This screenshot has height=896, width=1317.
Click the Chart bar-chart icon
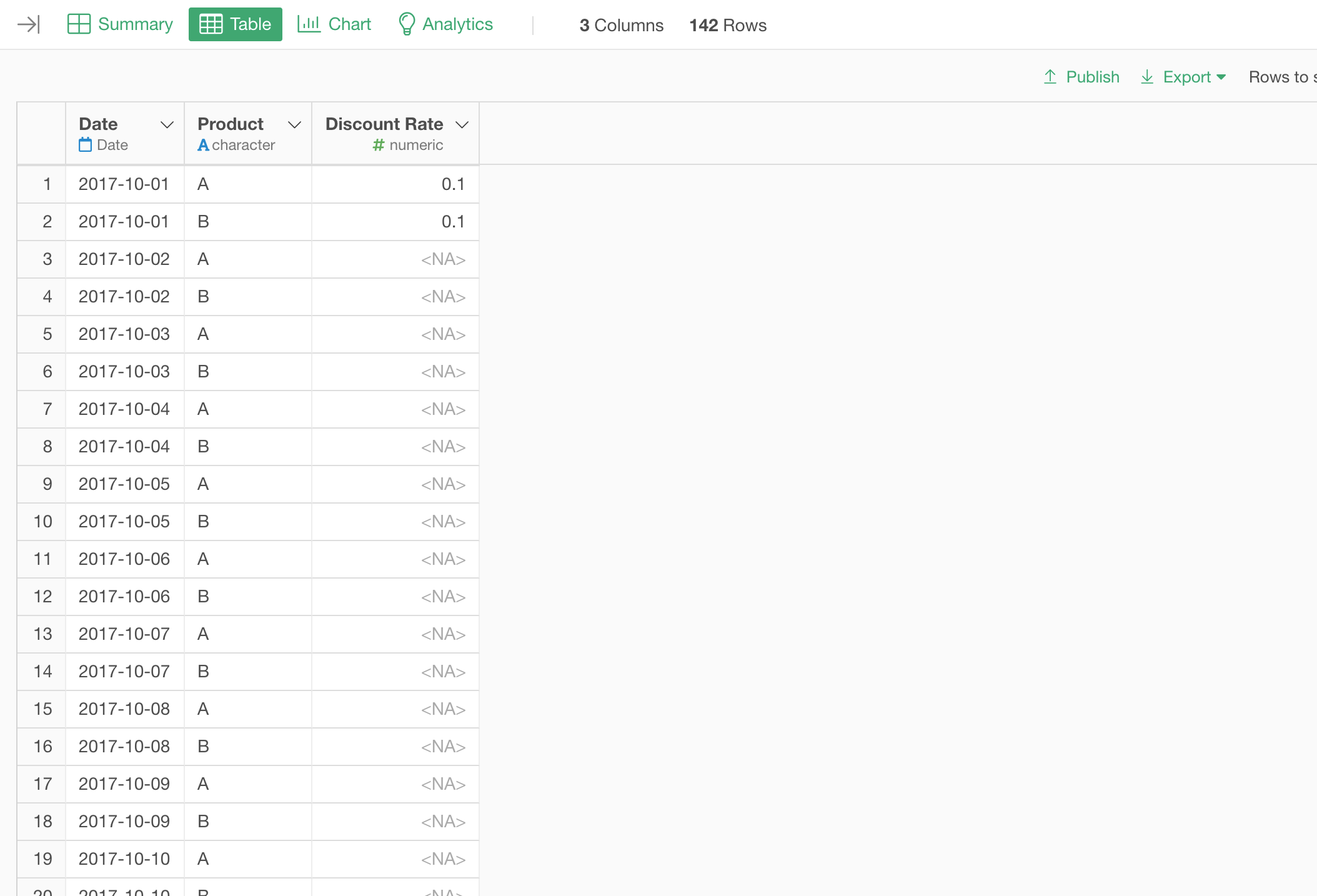(x=309, y=24)
